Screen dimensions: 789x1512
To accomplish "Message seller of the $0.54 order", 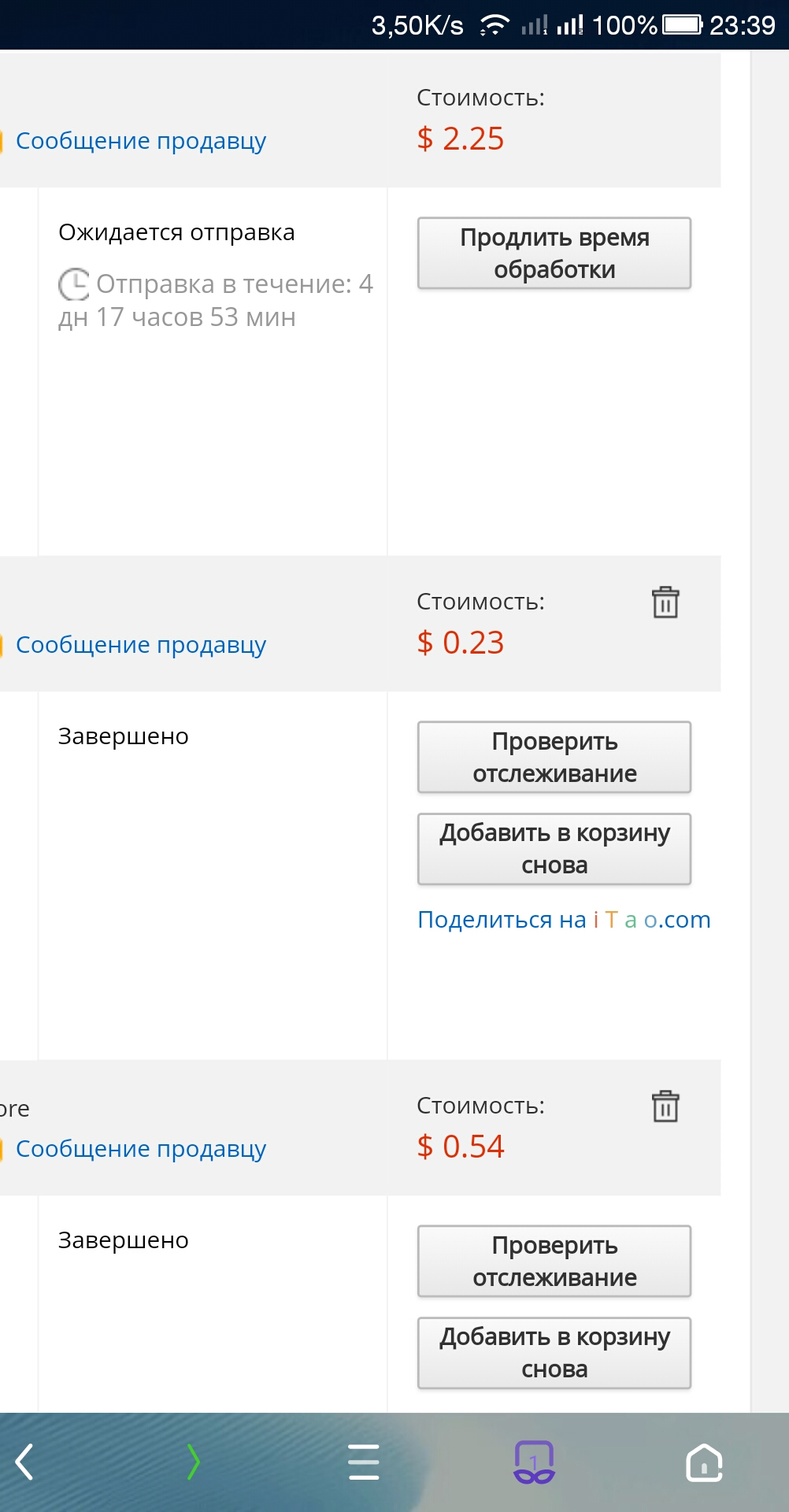I will coord(141,1149).
